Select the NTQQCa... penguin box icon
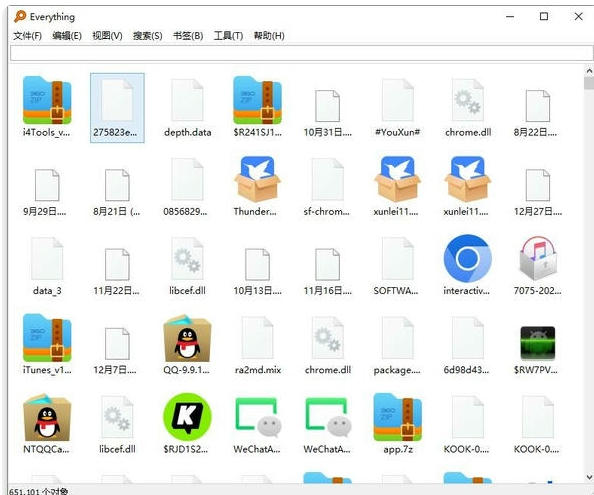 click(x=47, y=417)
